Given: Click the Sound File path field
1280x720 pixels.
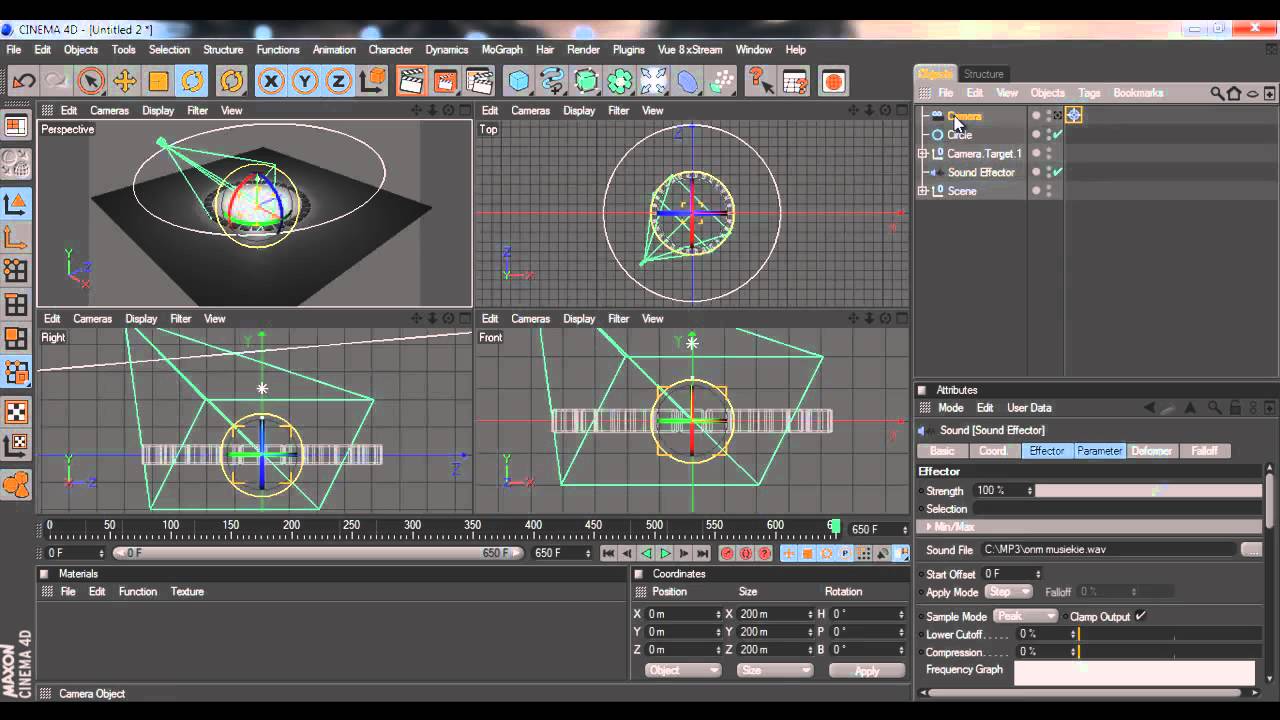Looking at the screenshot, I should coord(1109,549).
